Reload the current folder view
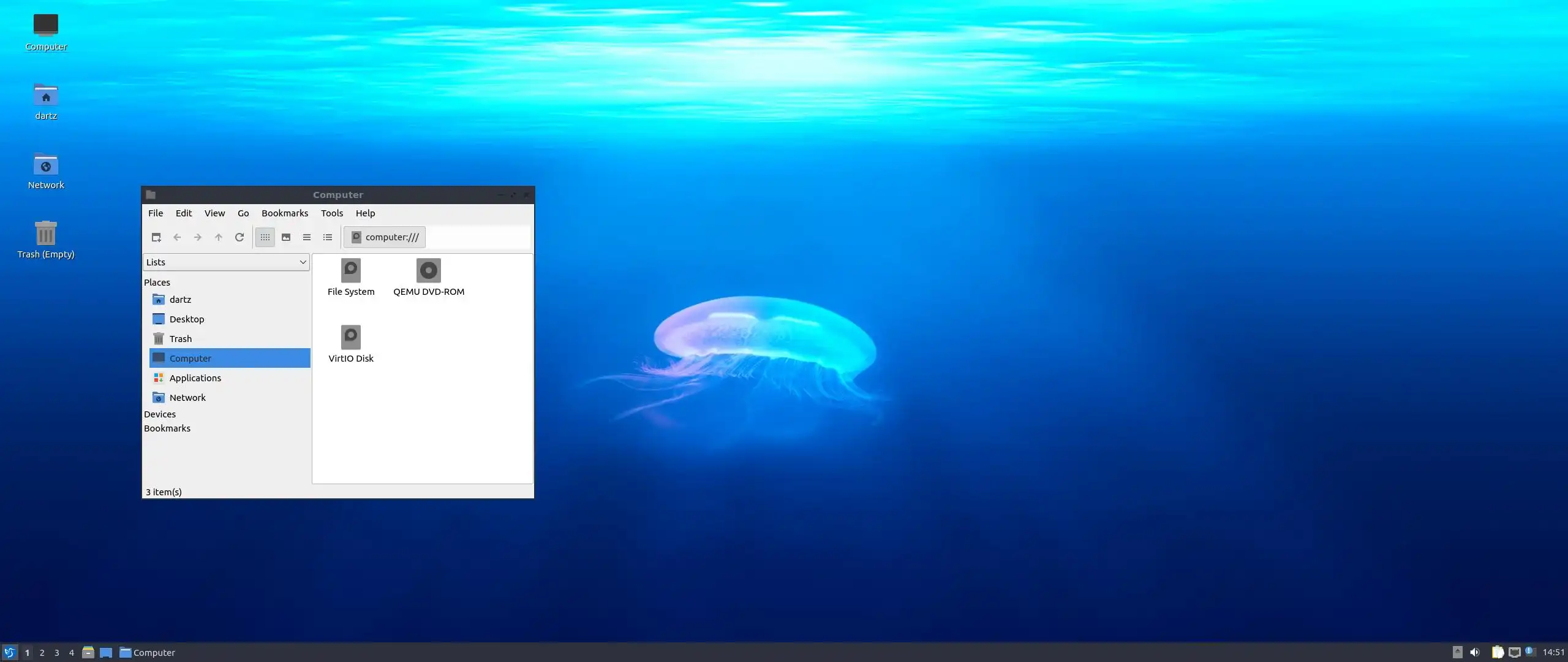This screenshot has width=1568, height=662. [239, 237]
